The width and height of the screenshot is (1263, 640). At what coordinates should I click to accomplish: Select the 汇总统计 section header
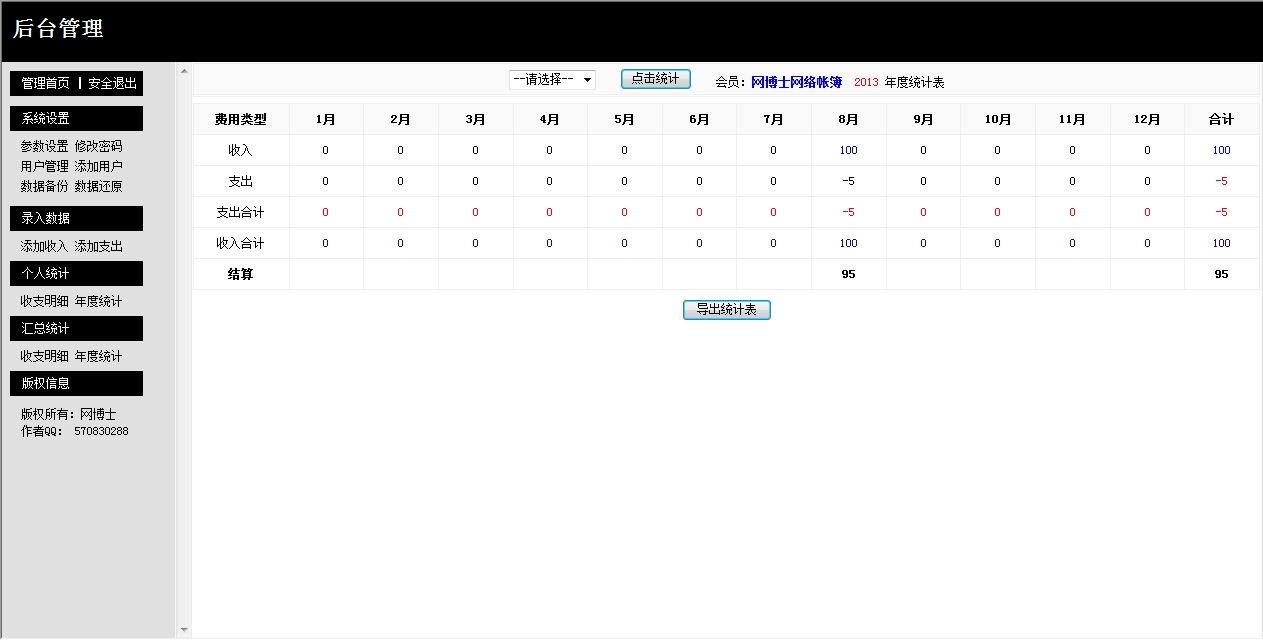pyautogui.click(x=76, y=328)
